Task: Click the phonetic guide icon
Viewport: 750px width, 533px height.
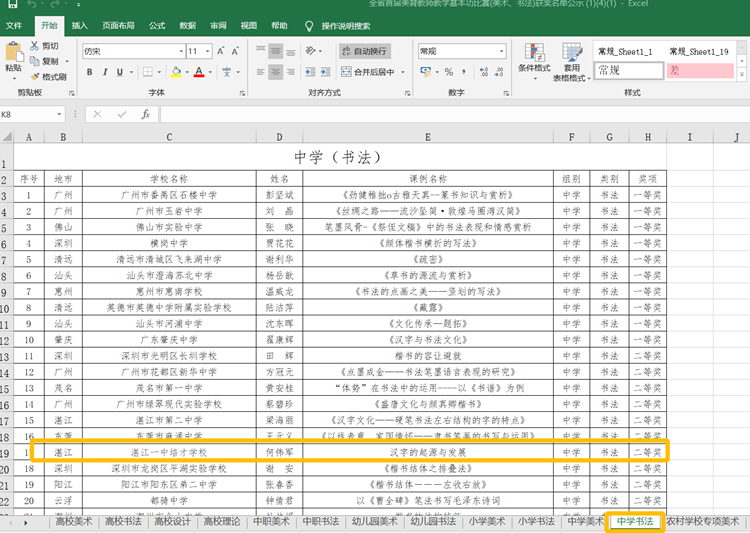Action: [x=227, y=72]
